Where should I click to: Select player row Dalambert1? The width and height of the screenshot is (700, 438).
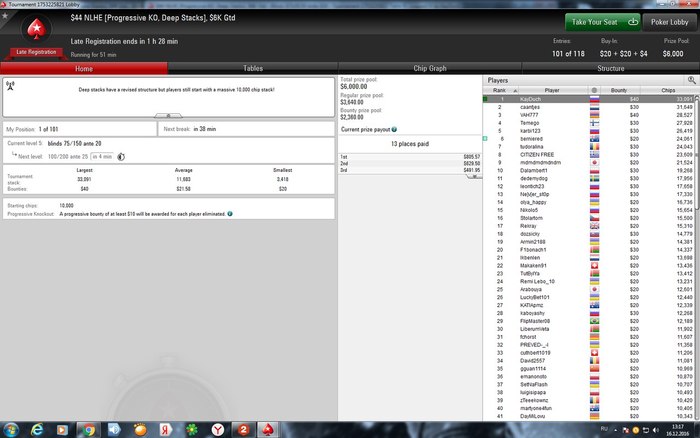[x=588, y=171]
